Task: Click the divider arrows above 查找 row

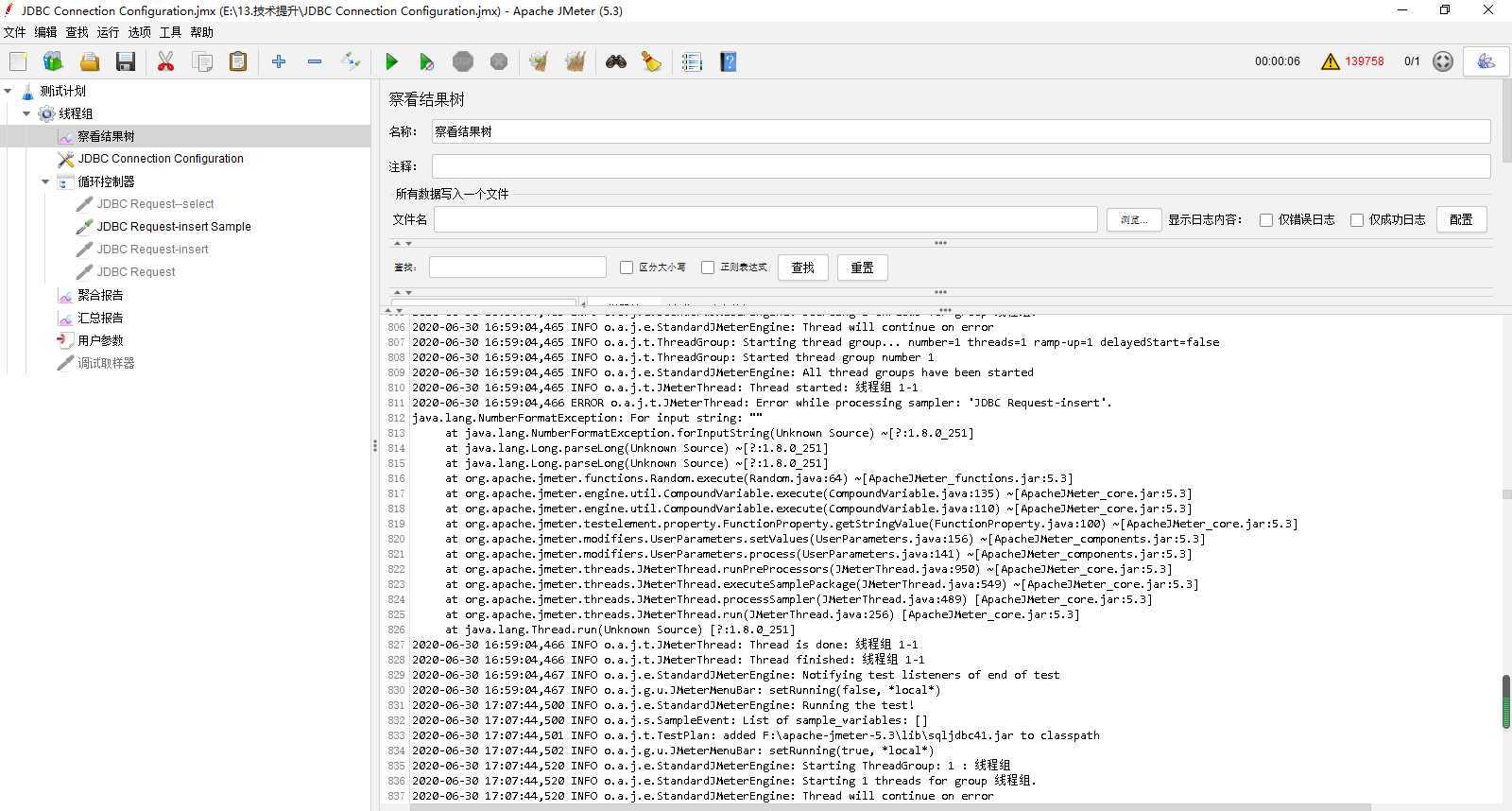Action: coord(403,244)
